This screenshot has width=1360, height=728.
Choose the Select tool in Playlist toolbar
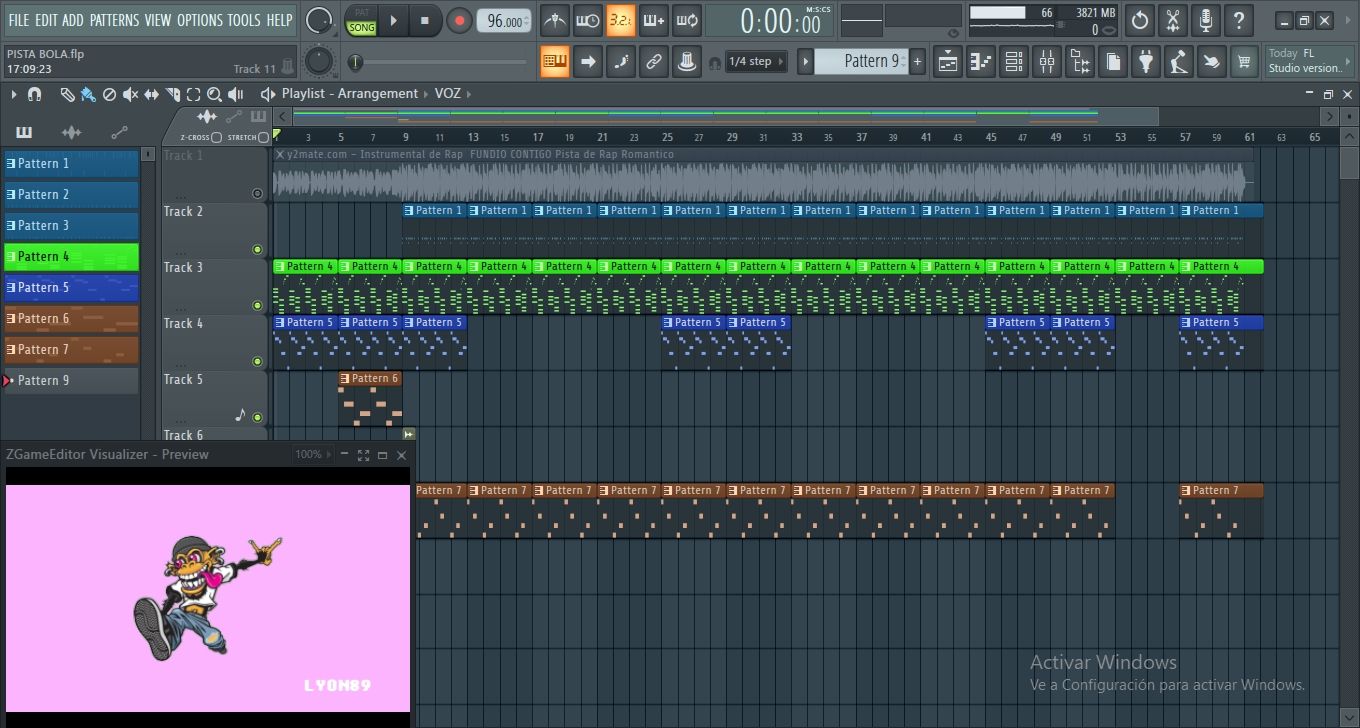click(194, 94)
